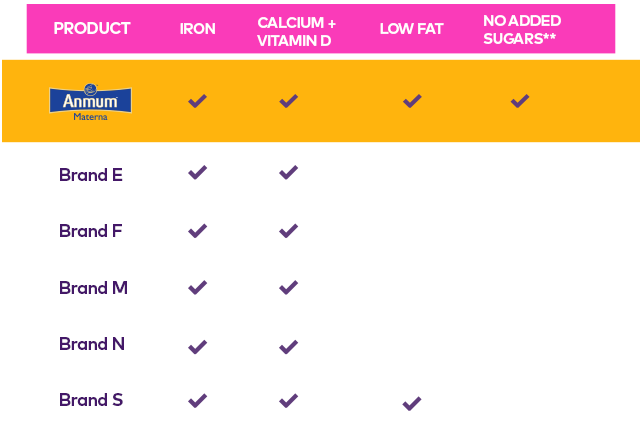640x430 pixels.
Task: Click the Brand F label
Action: click(91, 231)
